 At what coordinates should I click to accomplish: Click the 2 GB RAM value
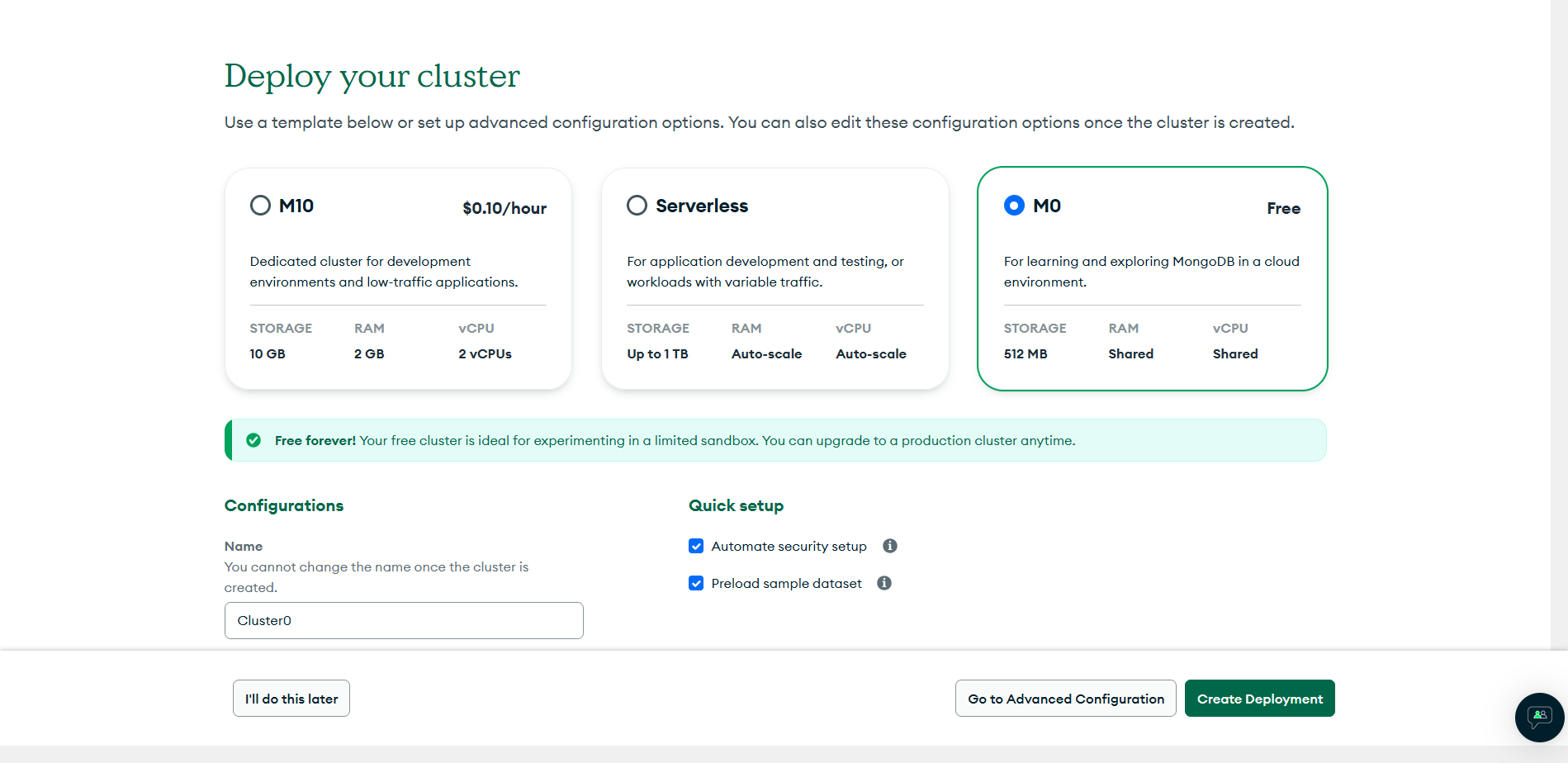pyautogui.click(x=369, y=353)
